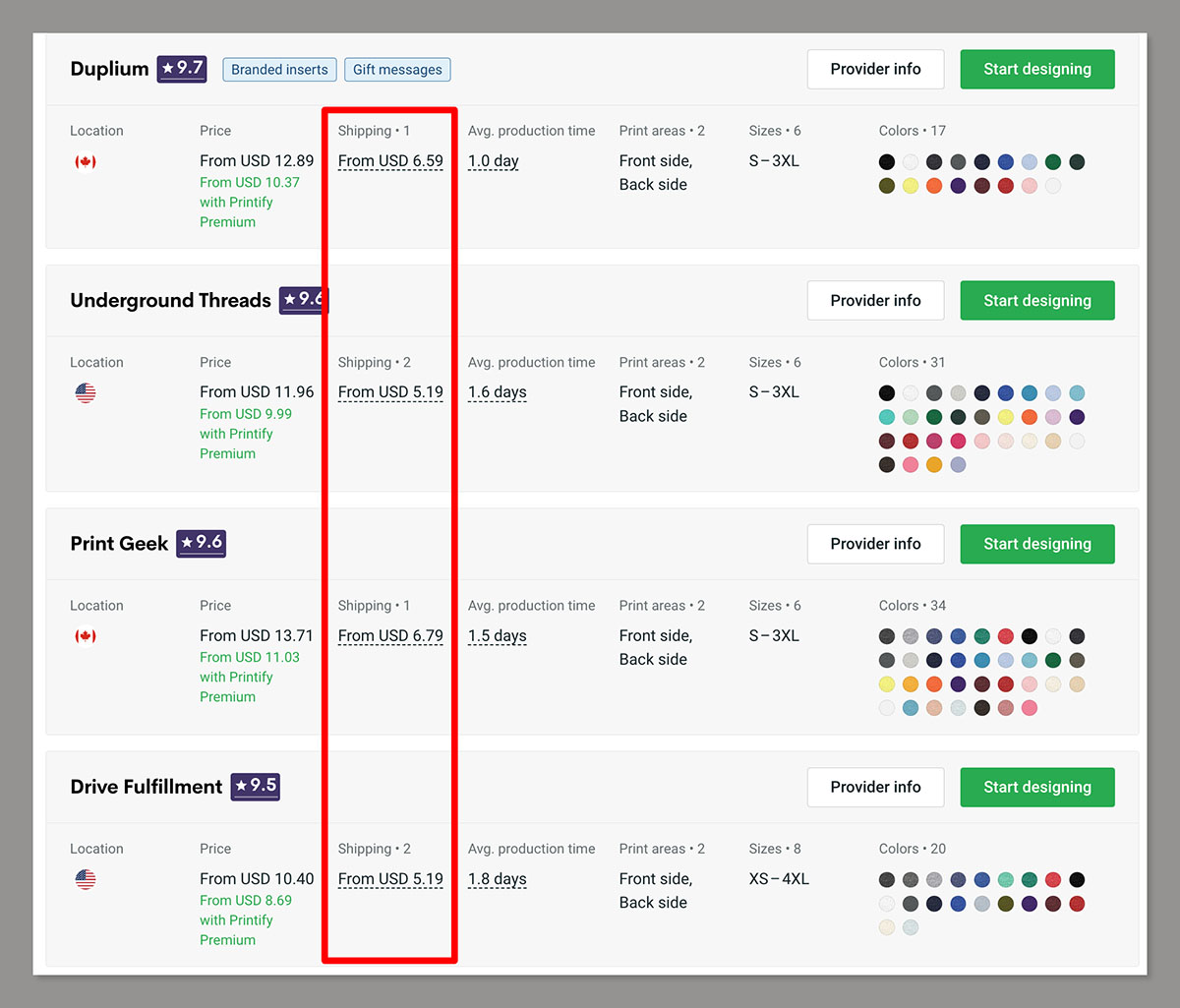The width and height of the screenshot is (1180, 1008).
Task: Click the Canadian flag icon beside Print Geek
Action: (86, 636)
